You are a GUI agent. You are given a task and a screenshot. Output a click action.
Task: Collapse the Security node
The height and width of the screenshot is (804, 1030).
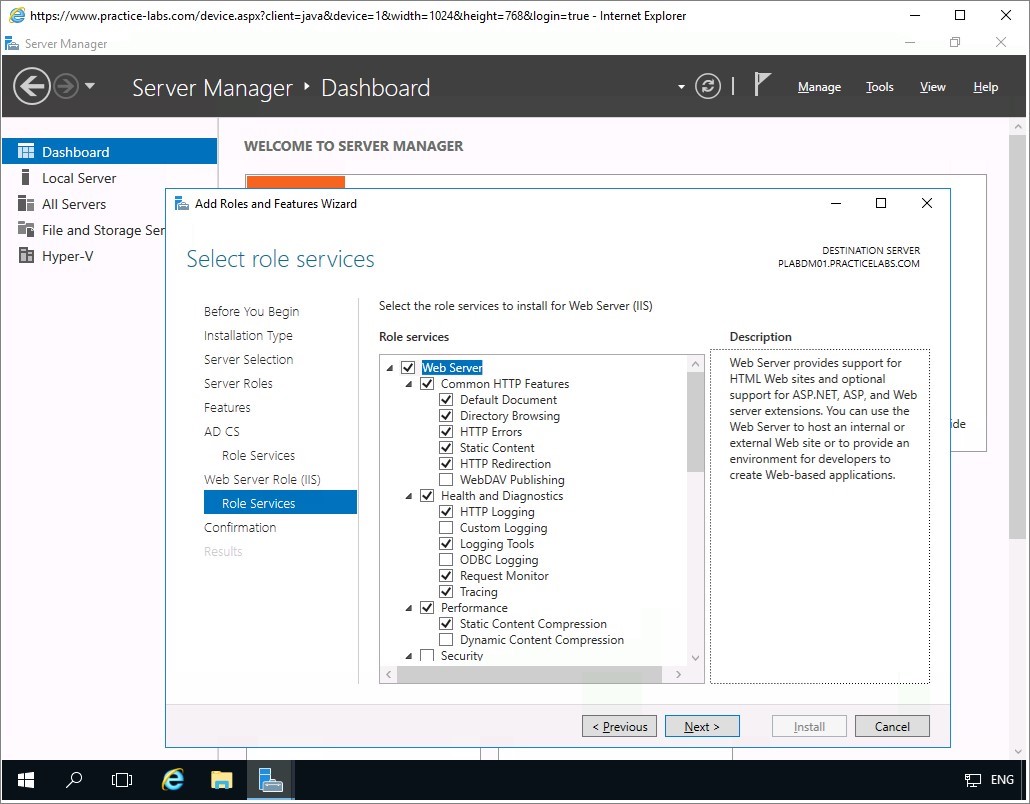[x=409, y=656]
